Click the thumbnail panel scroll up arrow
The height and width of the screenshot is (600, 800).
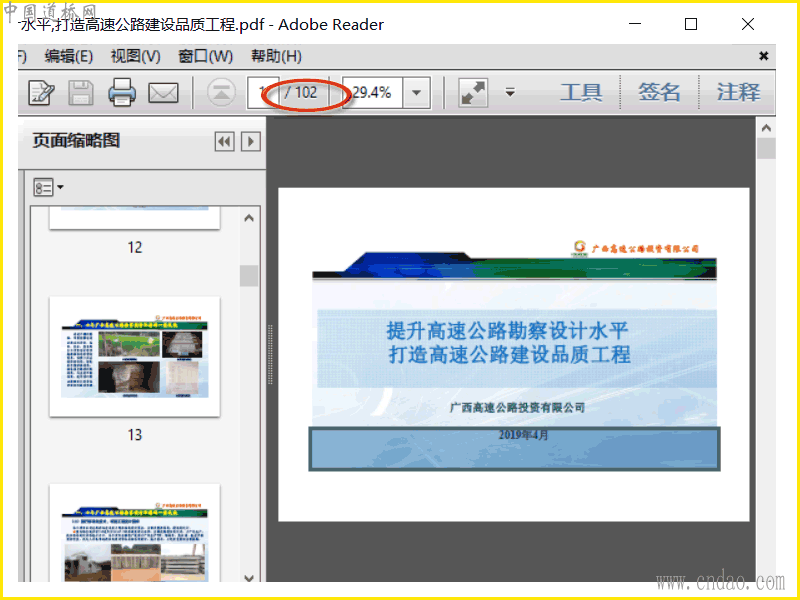pos(249,218)
